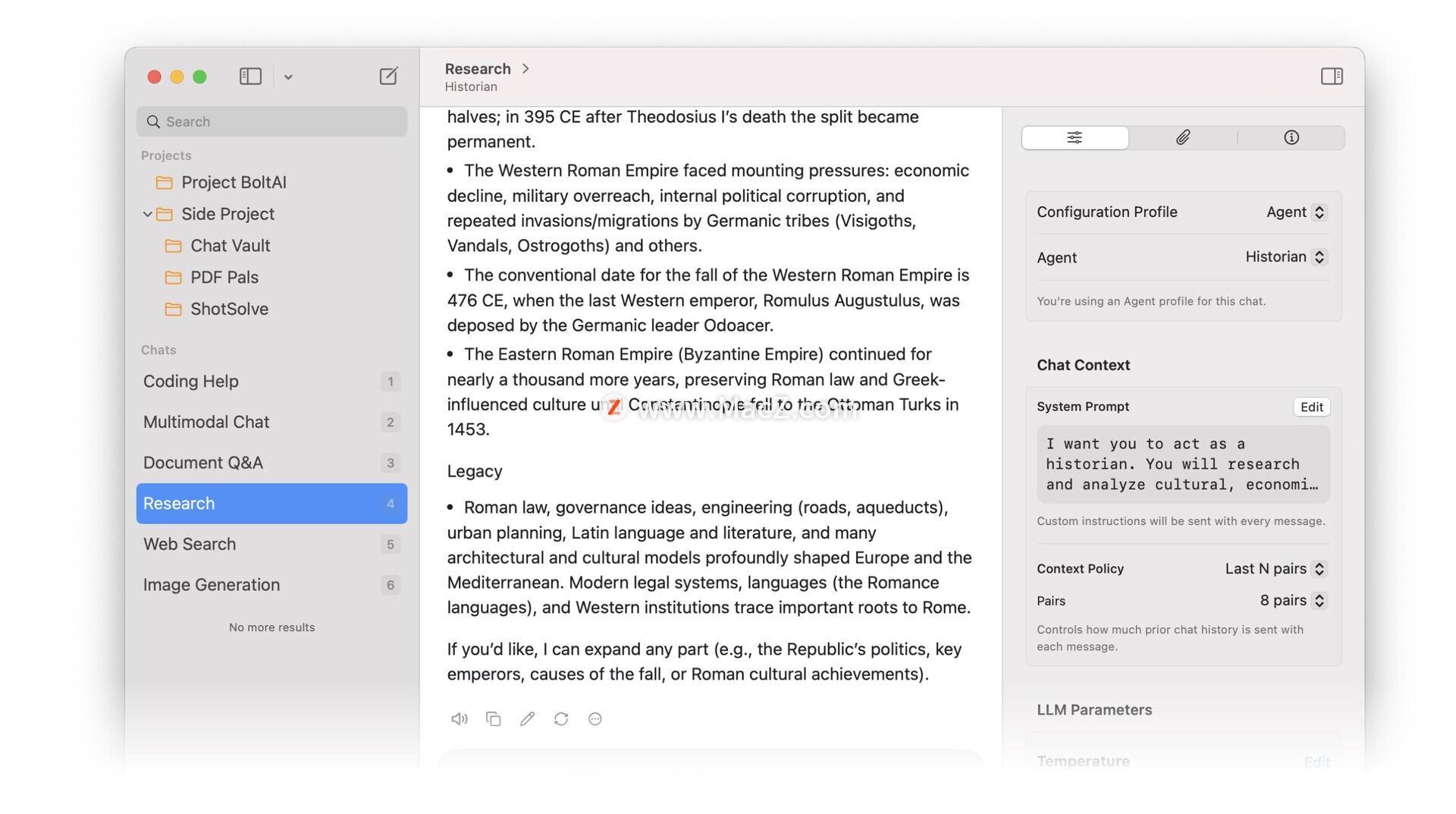Click Edit button for System Prompt
The image size is (1456, 814).
(1311, 407)
